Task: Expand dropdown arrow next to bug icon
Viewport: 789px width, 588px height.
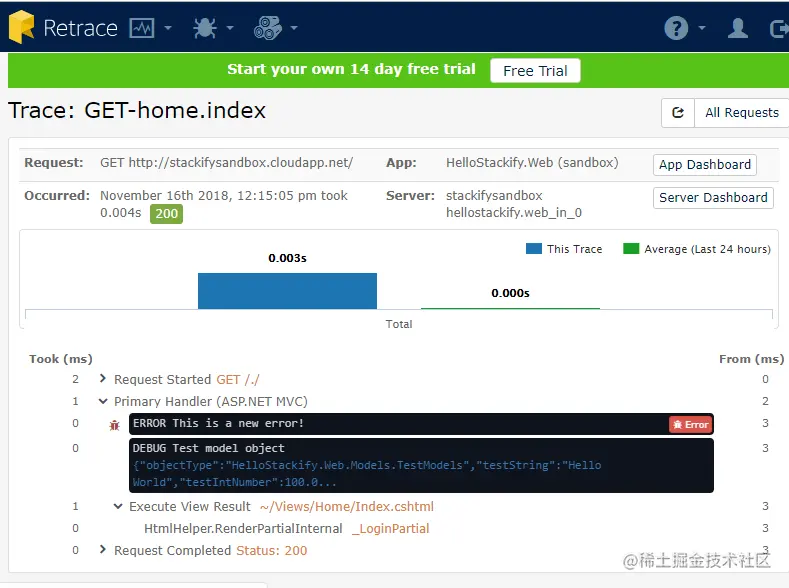Action: (x=230, y=28)
